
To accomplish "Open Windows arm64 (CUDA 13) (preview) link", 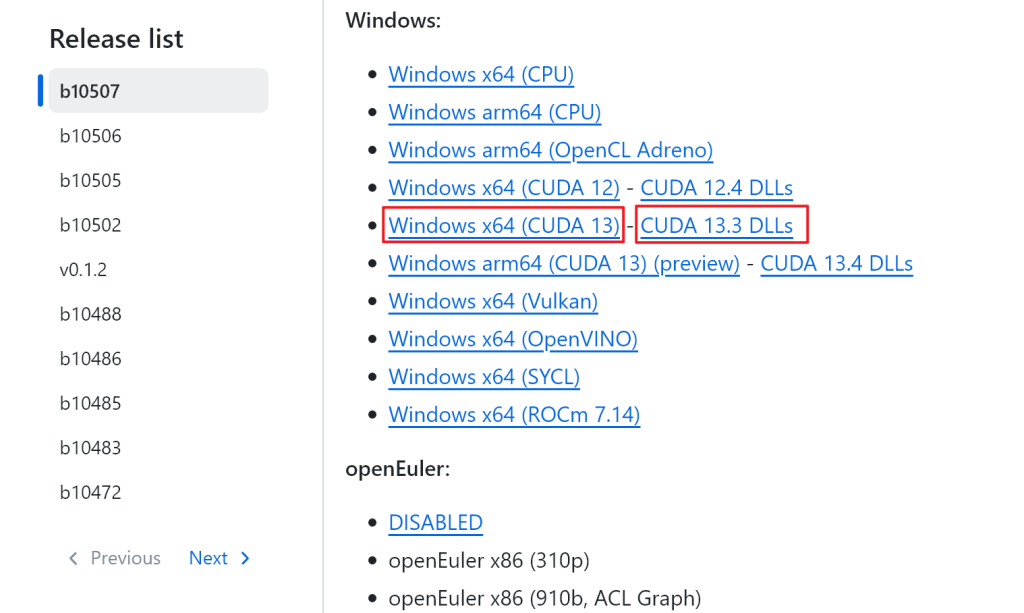I will coord(564,264).
